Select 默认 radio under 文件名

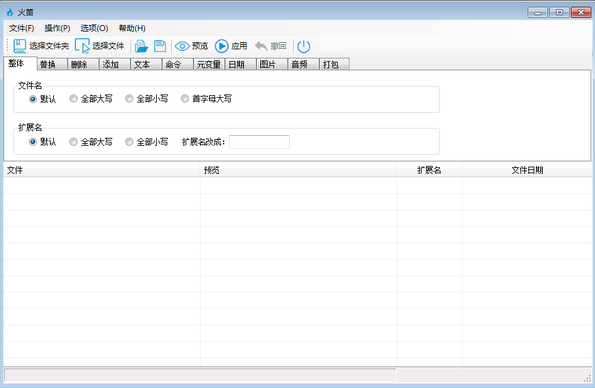(33, 99)
